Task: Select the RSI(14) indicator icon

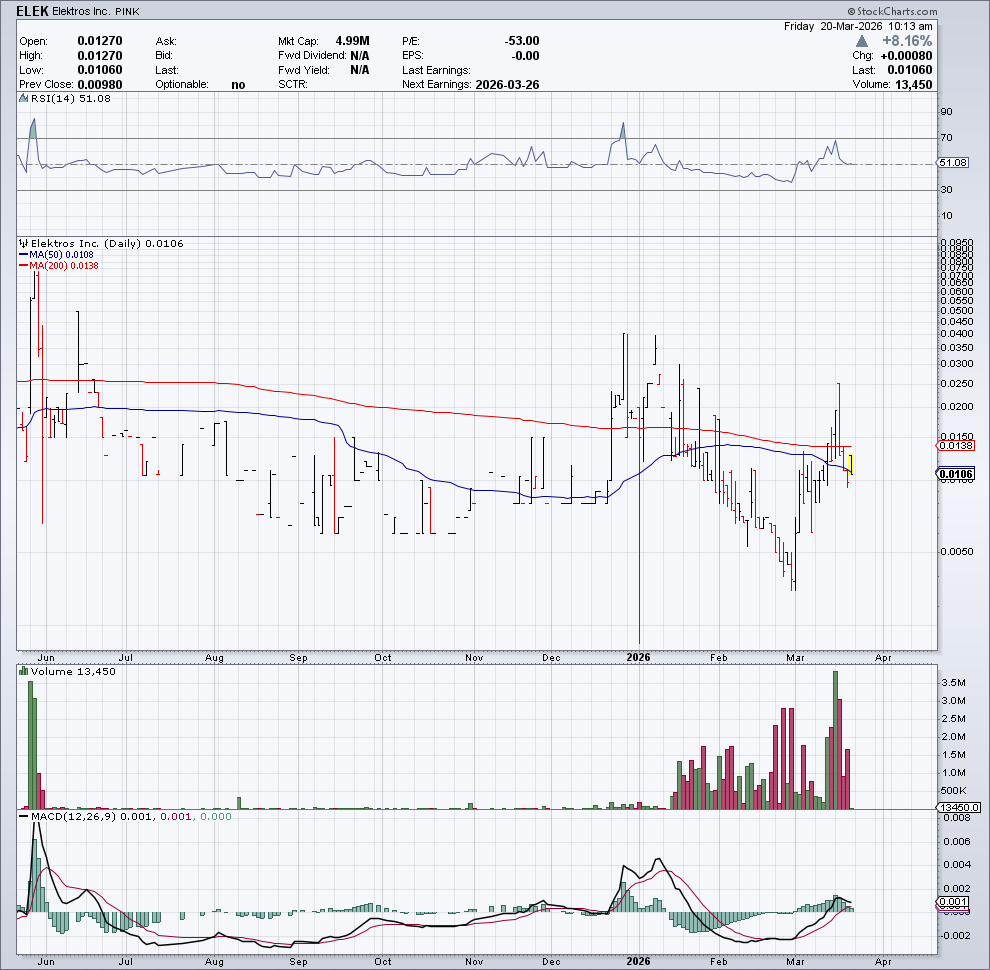Action: (x=21, y=98)
